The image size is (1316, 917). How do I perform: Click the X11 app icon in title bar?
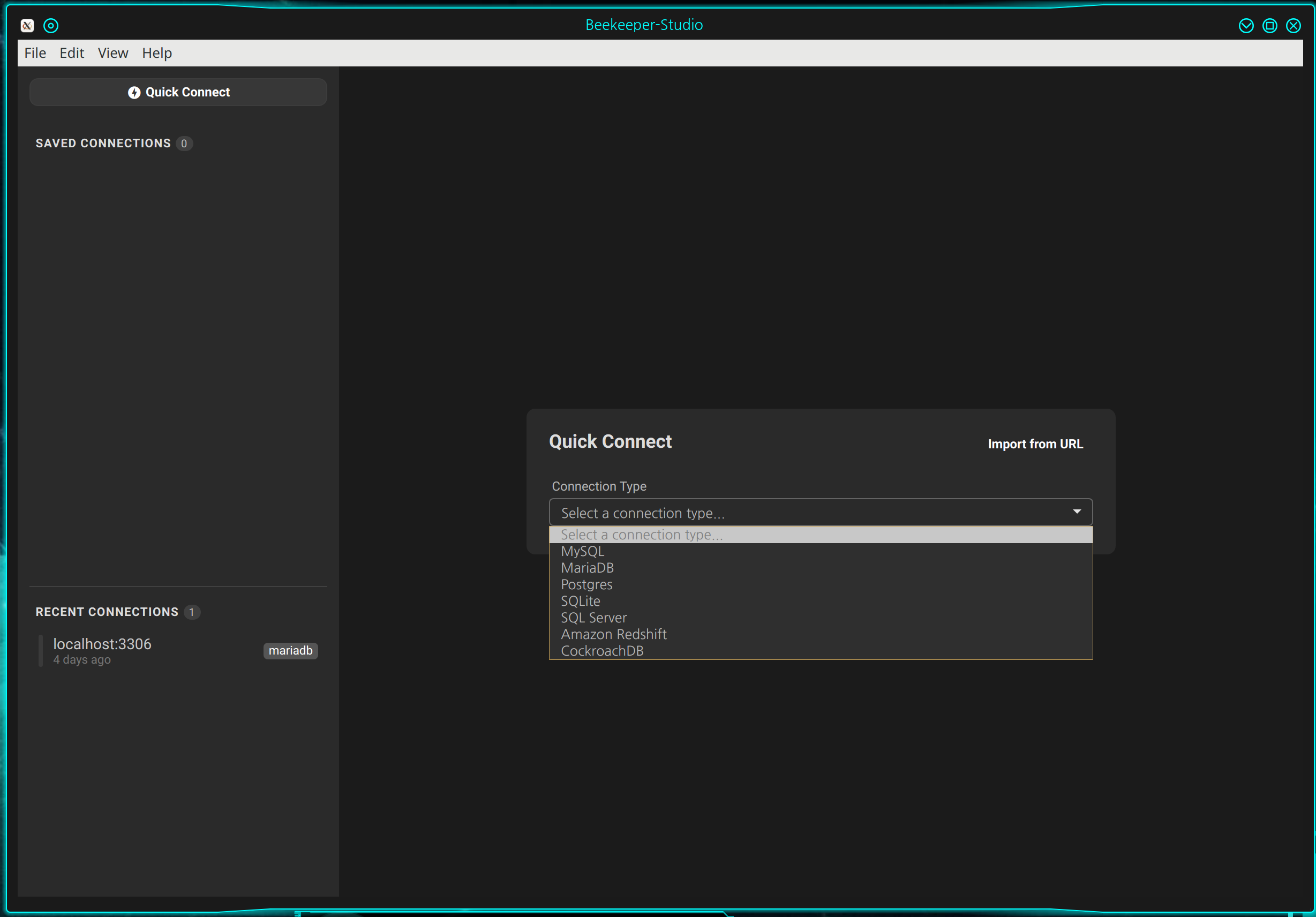(27, 25)
